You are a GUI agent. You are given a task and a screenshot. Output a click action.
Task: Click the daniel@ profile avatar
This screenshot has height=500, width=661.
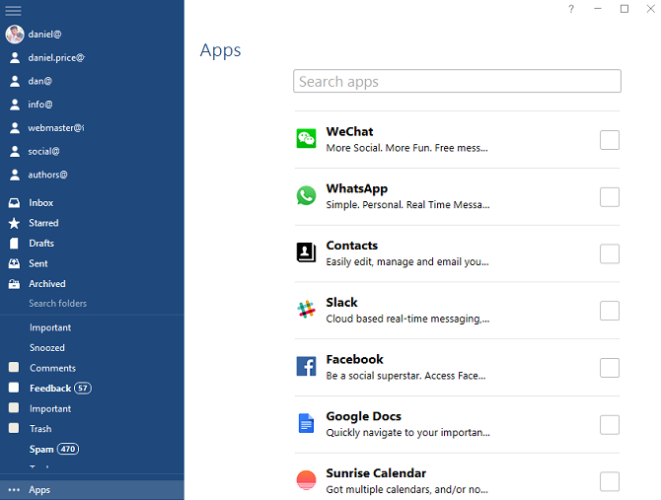coord(15,34)
